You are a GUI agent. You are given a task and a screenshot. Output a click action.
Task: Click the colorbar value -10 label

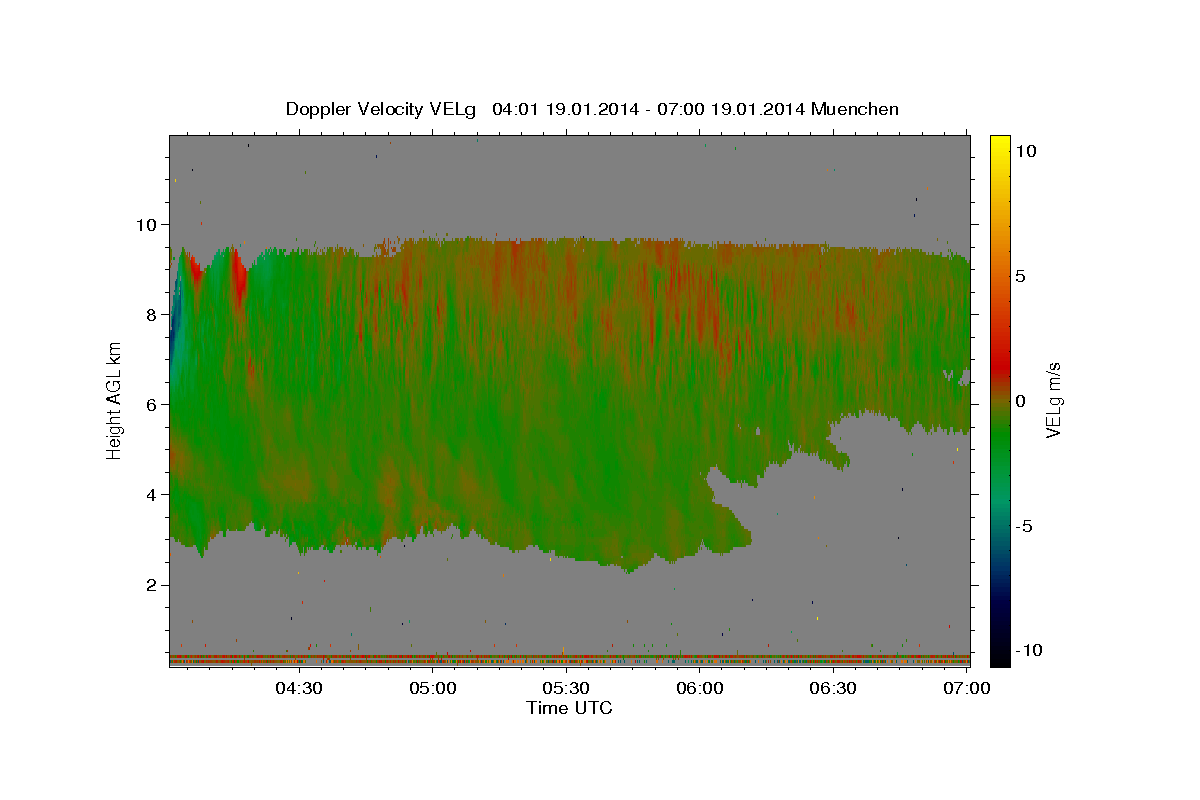(x=1029, y=651)
